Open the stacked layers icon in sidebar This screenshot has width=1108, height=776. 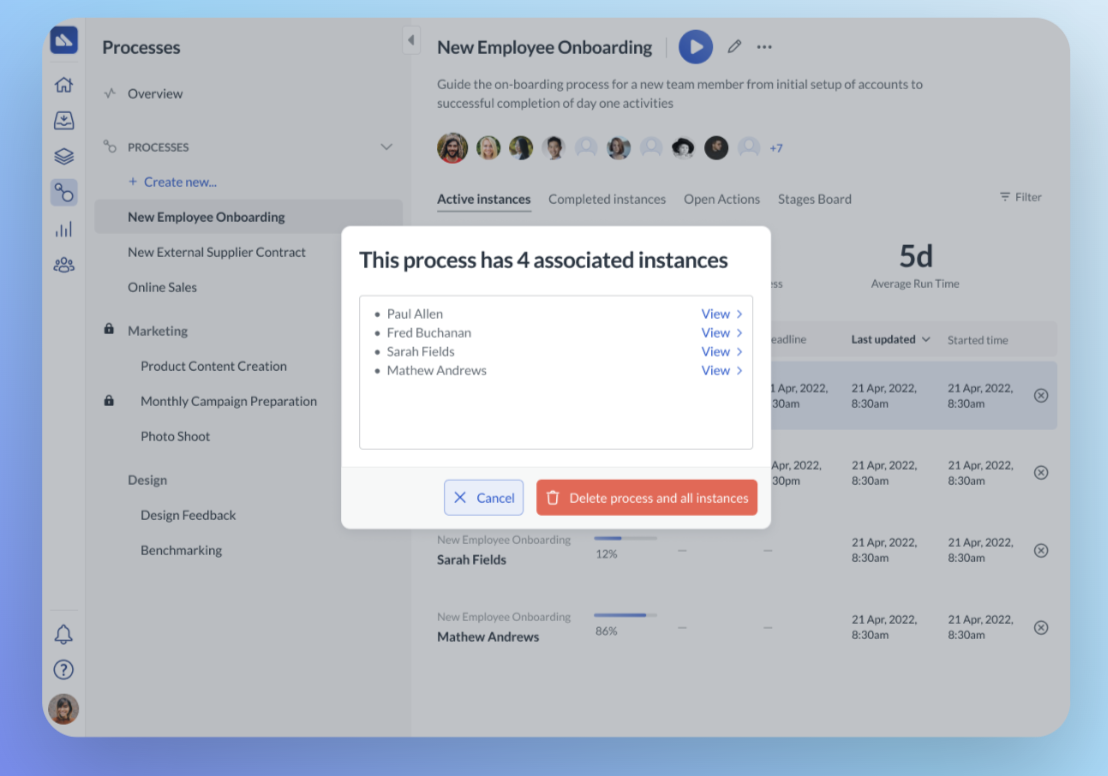64,156
